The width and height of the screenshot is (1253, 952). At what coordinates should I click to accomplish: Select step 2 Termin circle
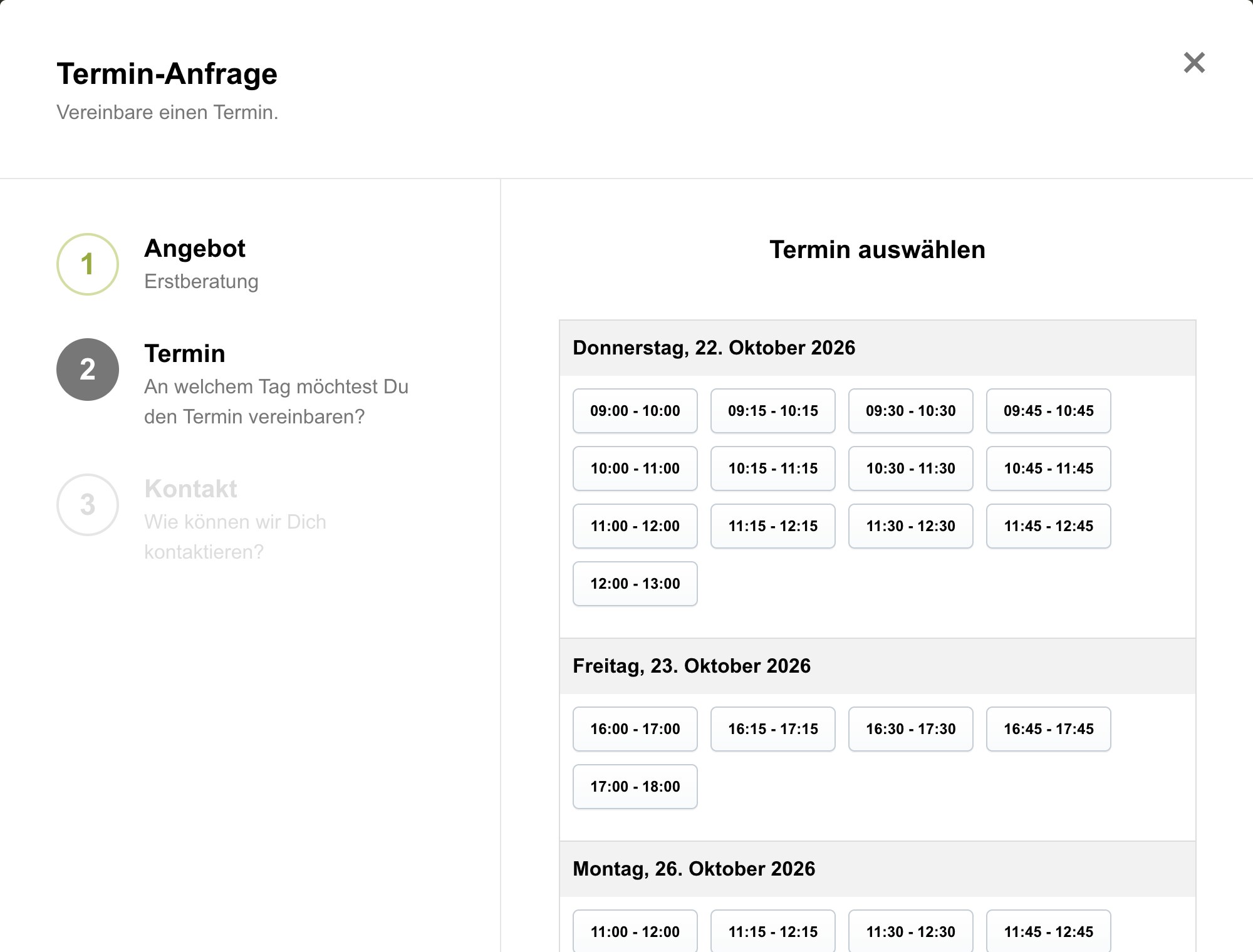pyautogui.click(x=88, y=370)
